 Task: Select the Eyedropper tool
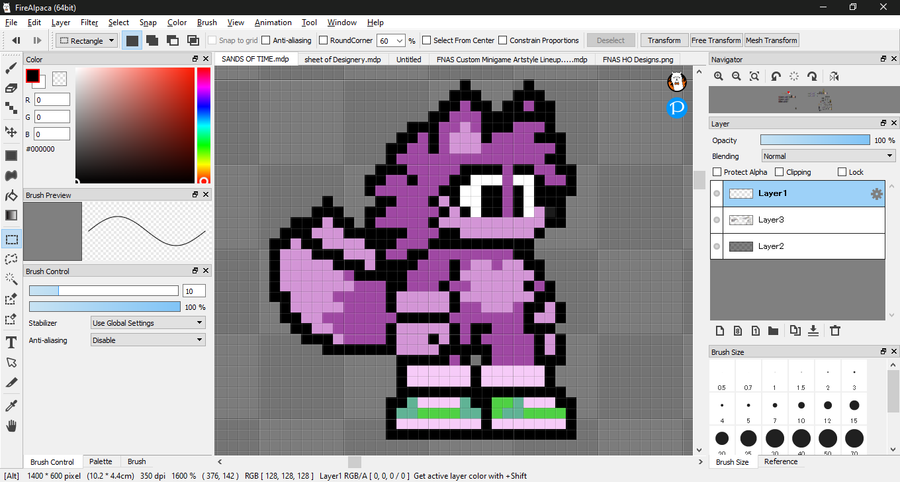point(11,406)
